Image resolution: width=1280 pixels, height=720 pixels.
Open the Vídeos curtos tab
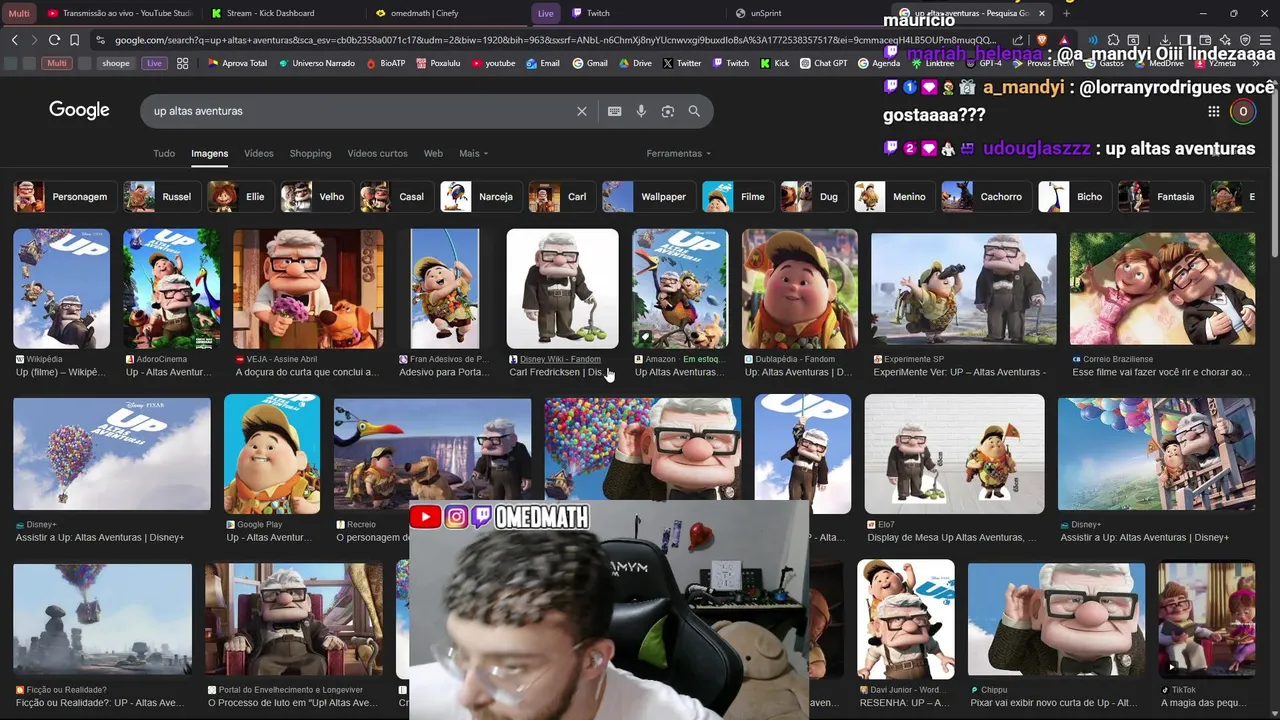pos(377,153)
